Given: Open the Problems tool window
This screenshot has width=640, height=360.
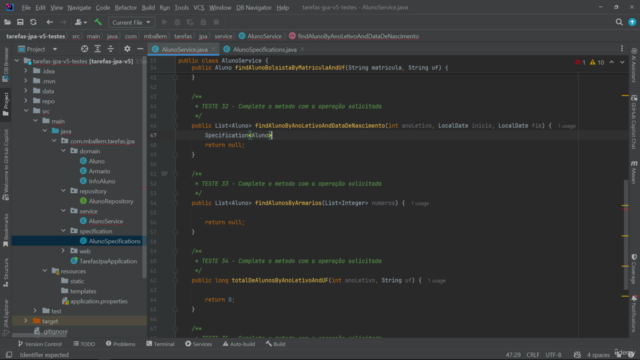Looking at the screenshot, I should pyautogui.click(x=120, y=344).
